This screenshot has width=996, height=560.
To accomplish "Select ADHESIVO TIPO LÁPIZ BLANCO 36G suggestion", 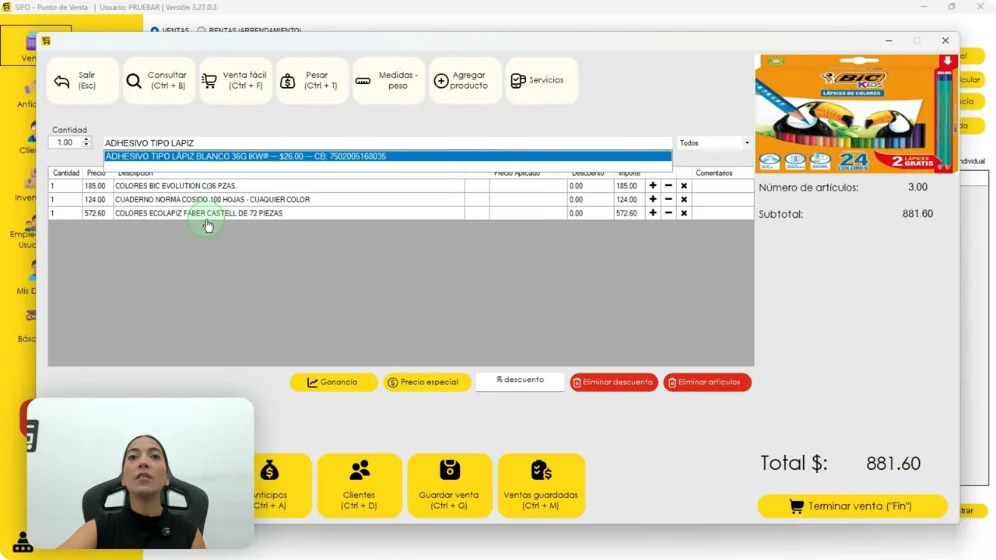I will click(x=387, y=156).
